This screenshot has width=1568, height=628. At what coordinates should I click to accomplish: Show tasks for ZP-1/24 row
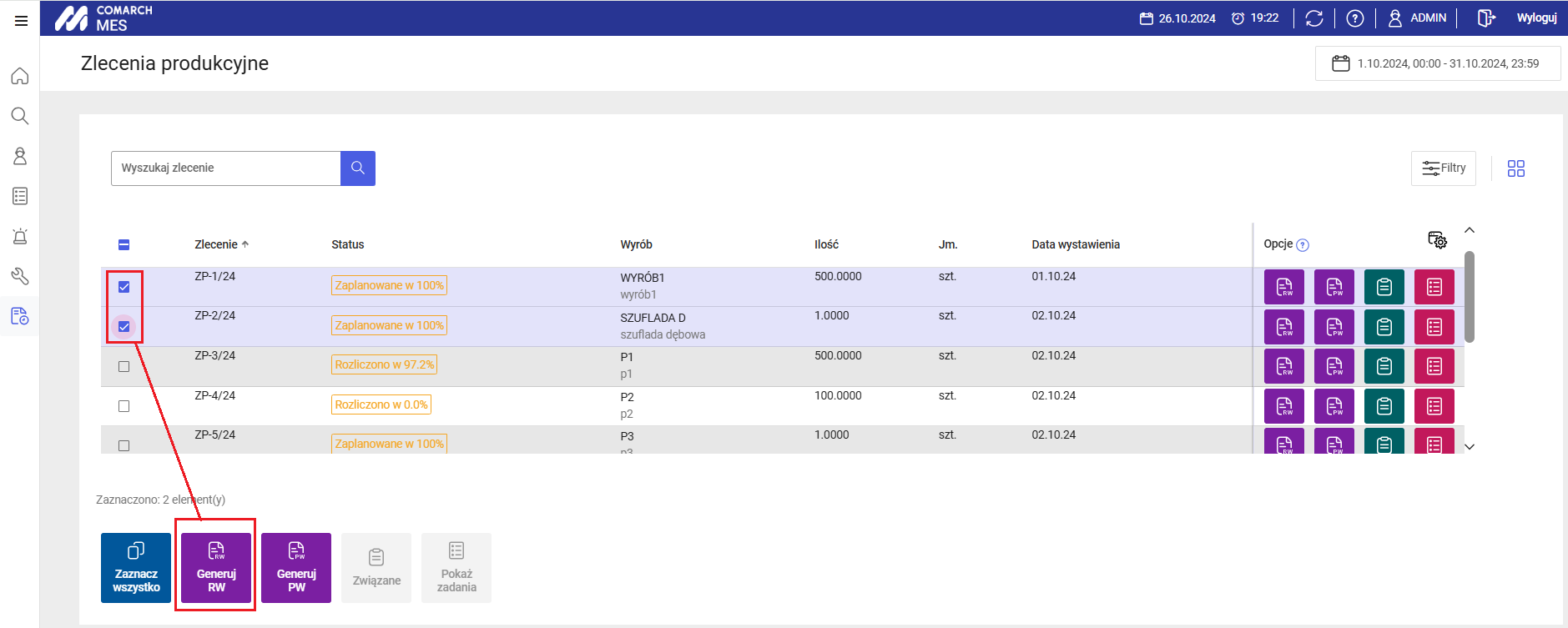coord(1434,287)
